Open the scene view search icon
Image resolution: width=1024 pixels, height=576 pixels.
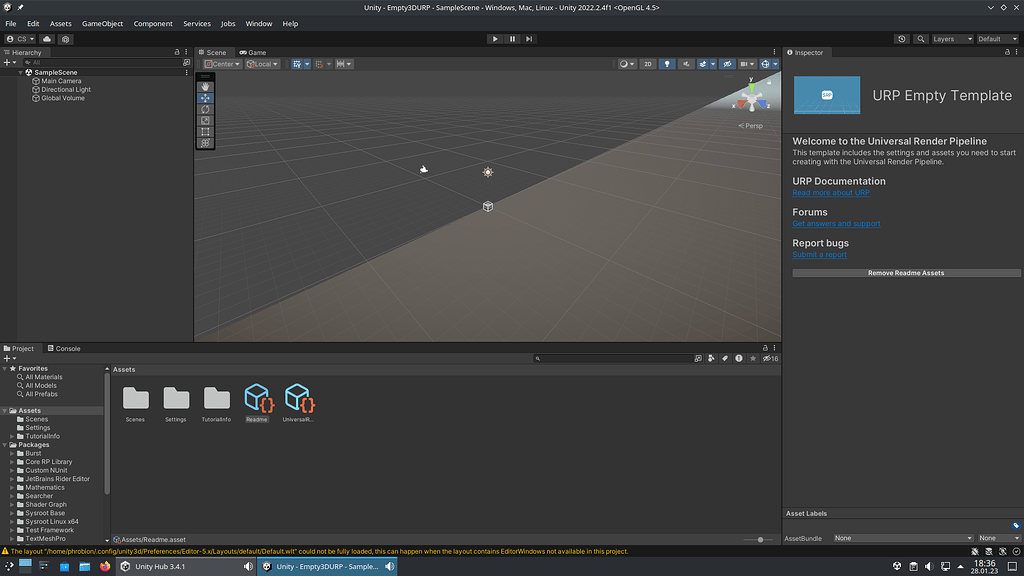(921, 39)
